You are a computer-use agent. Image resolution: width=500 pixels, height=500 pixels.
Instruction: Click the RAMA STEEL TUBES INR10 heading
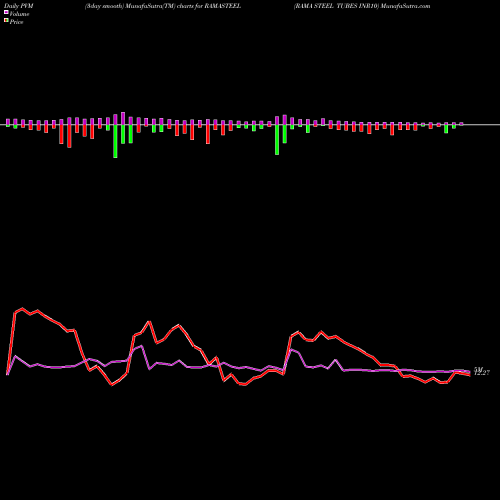point(362,6)
